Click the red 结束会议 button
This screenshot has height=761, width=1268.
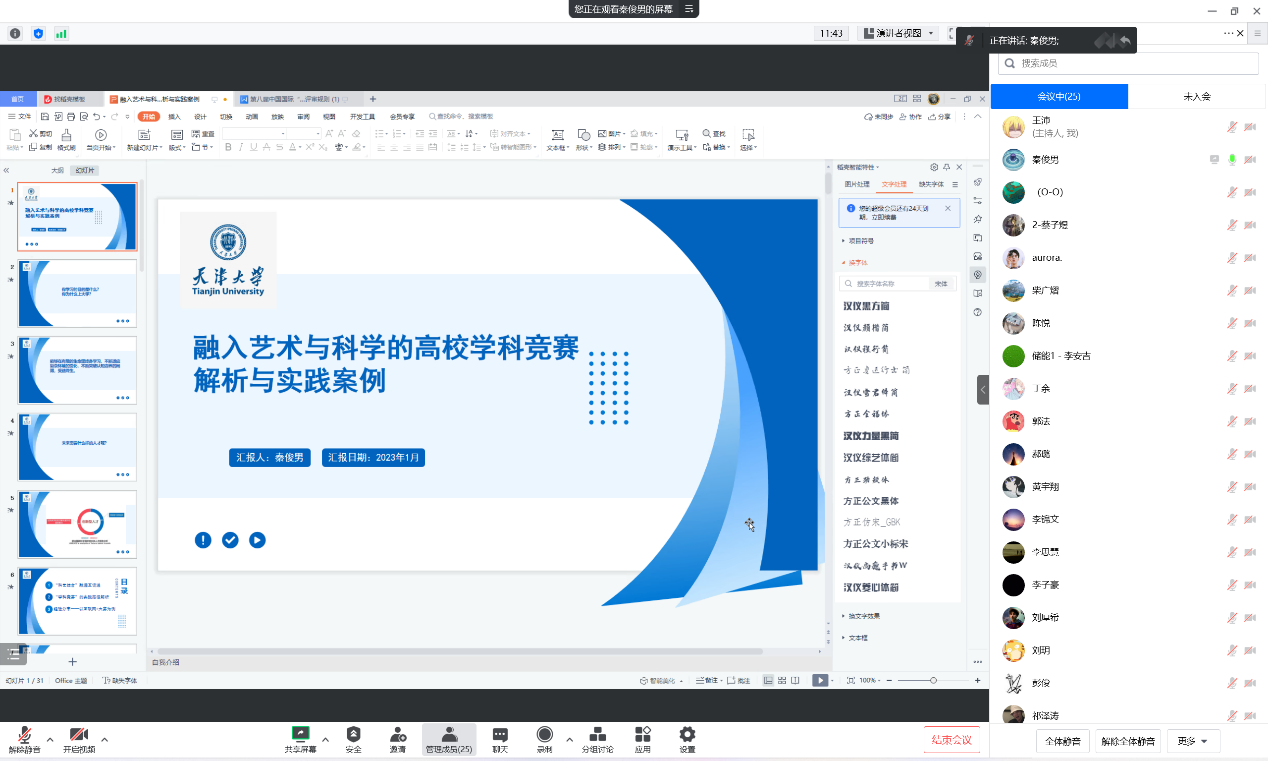[951, 740]
